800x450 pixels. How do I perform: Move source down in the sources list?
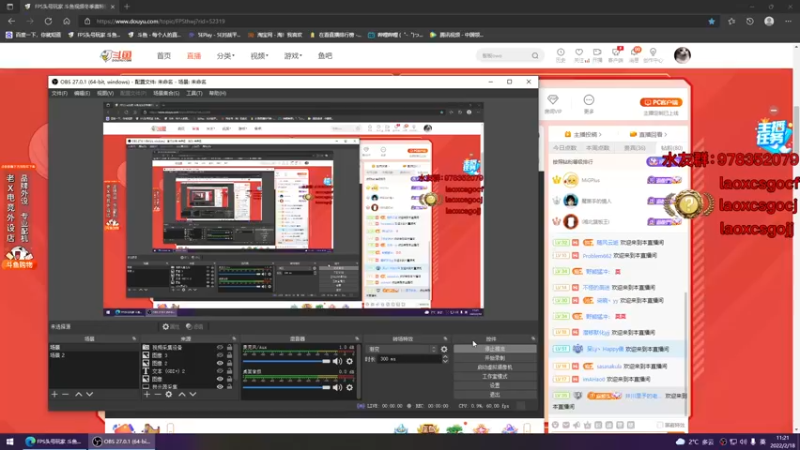click(x=193, y=394)
